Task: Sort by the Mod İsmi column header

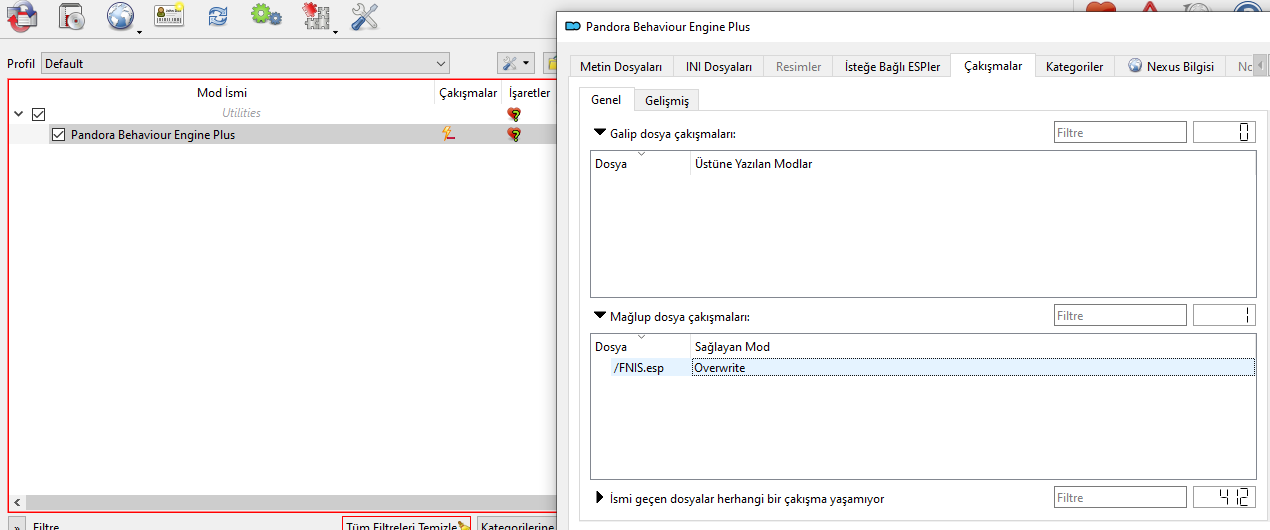Action: pyautogui.click(x=222, y=93)
